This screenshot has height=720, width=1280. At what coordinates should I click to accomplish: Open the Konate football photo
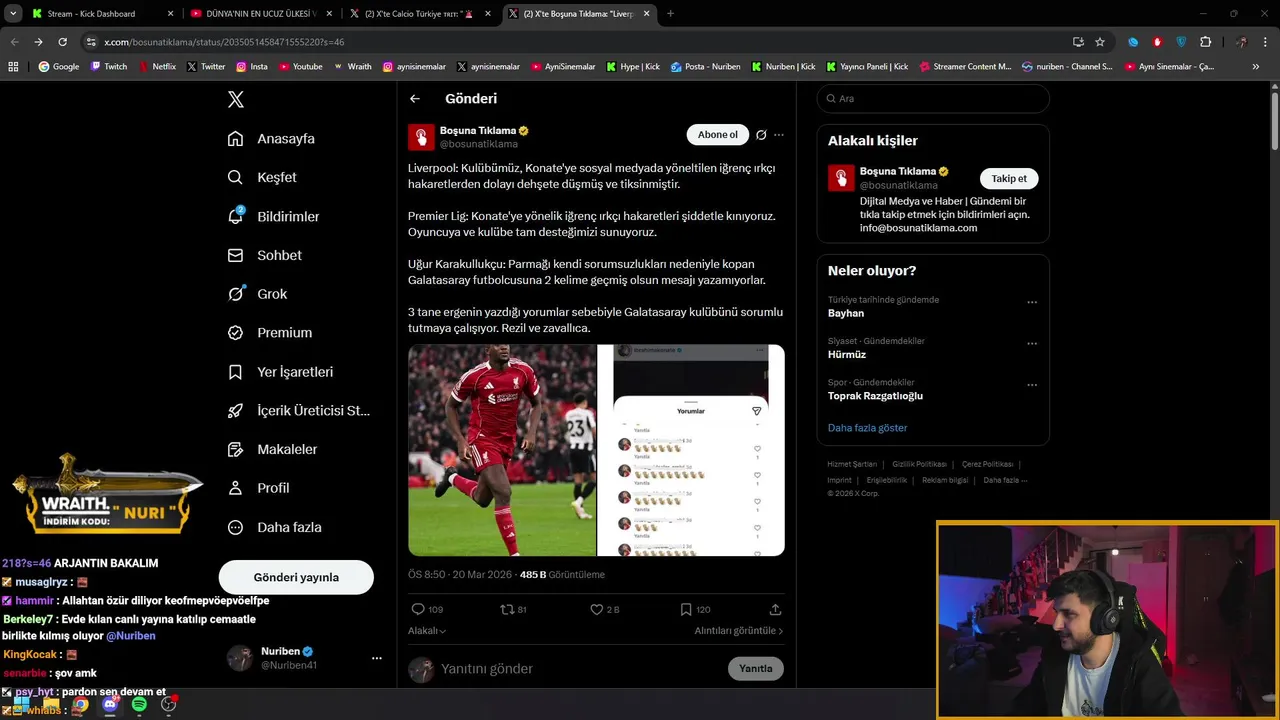(x=502, y=450)
